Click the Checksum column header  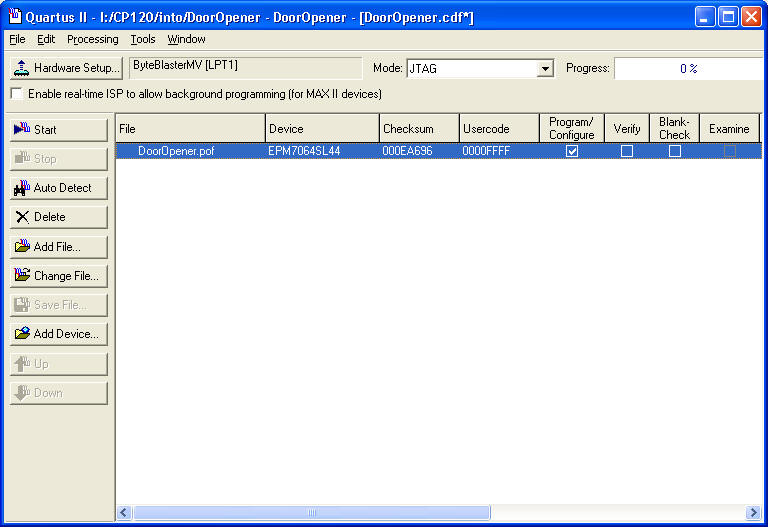point(419,128)
